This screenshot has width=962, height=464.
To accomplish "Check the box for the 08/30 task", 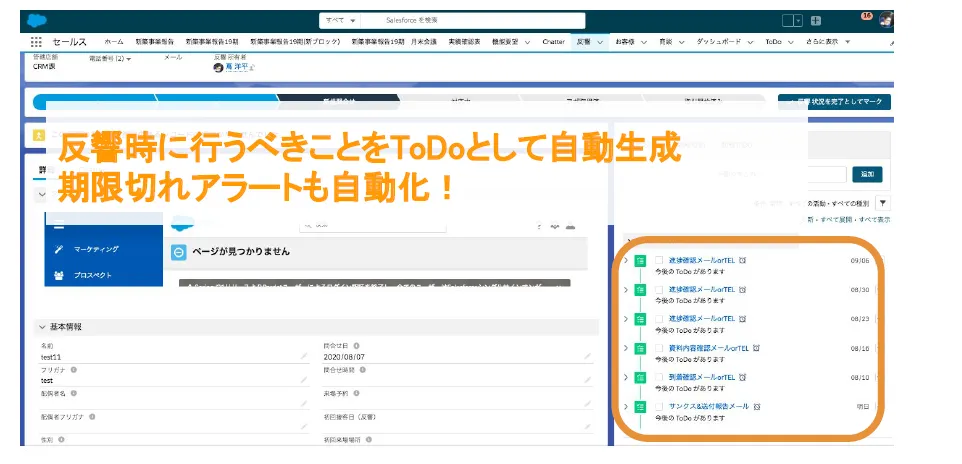I will [660, 290].
